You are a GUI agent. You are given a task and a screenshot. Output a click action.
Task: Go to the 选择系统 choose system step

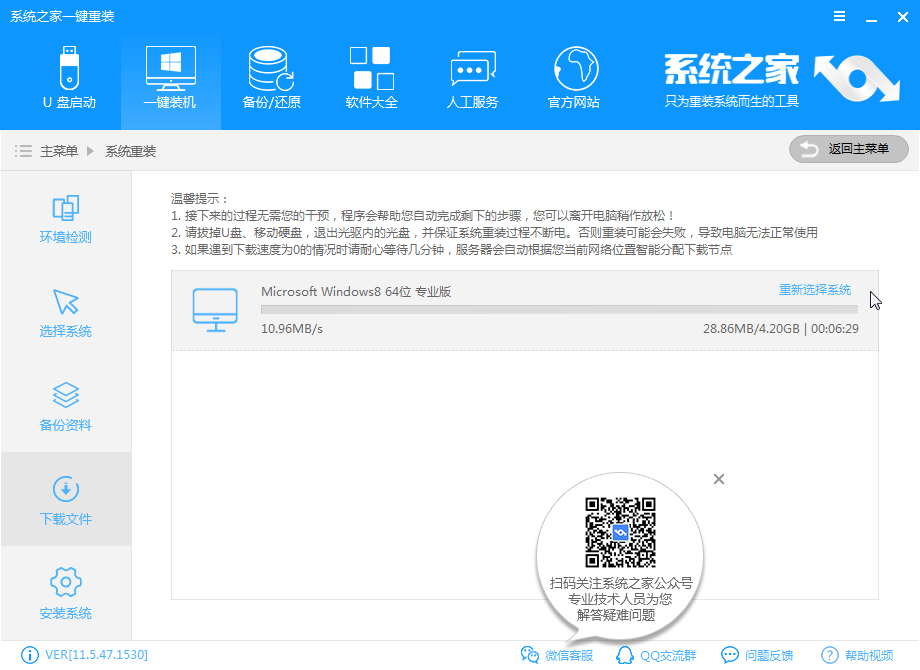point(66,313)
